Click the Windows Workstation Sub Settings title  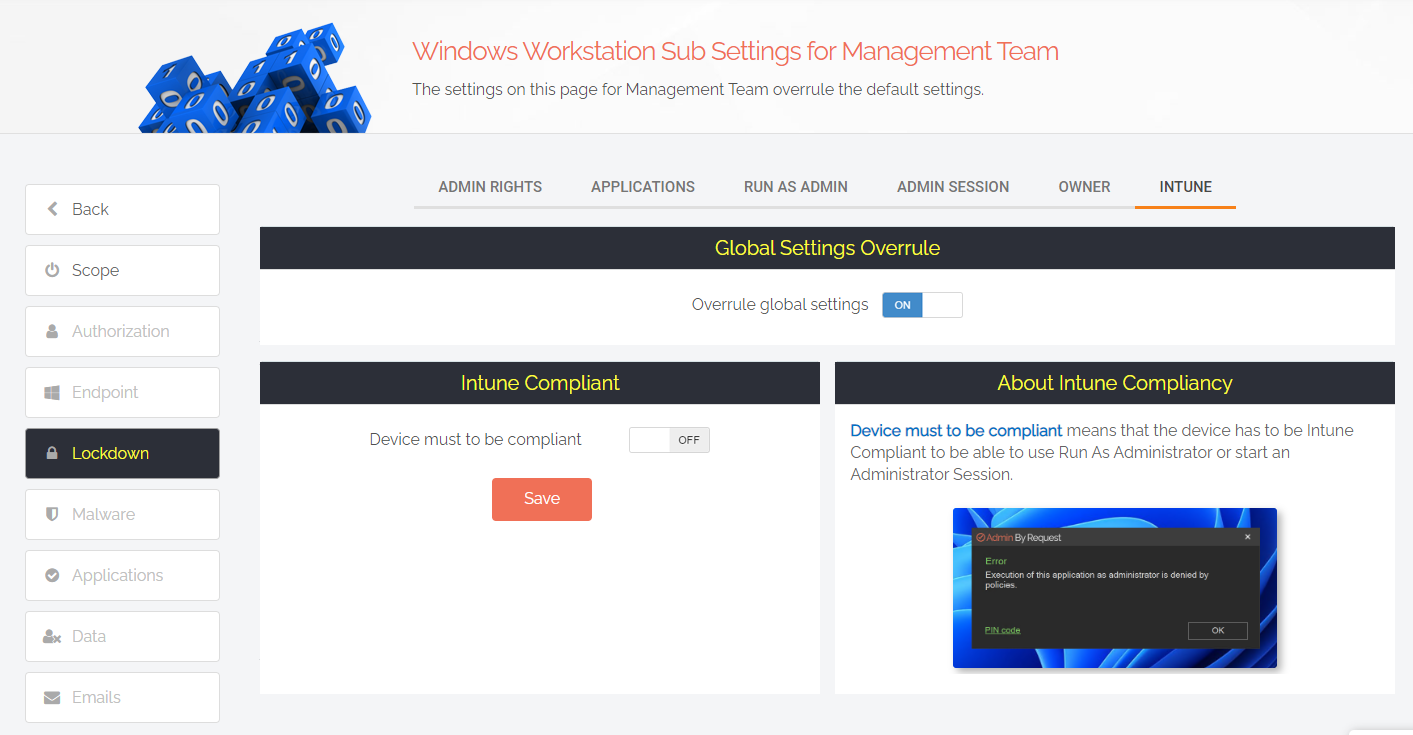point(735,51)
